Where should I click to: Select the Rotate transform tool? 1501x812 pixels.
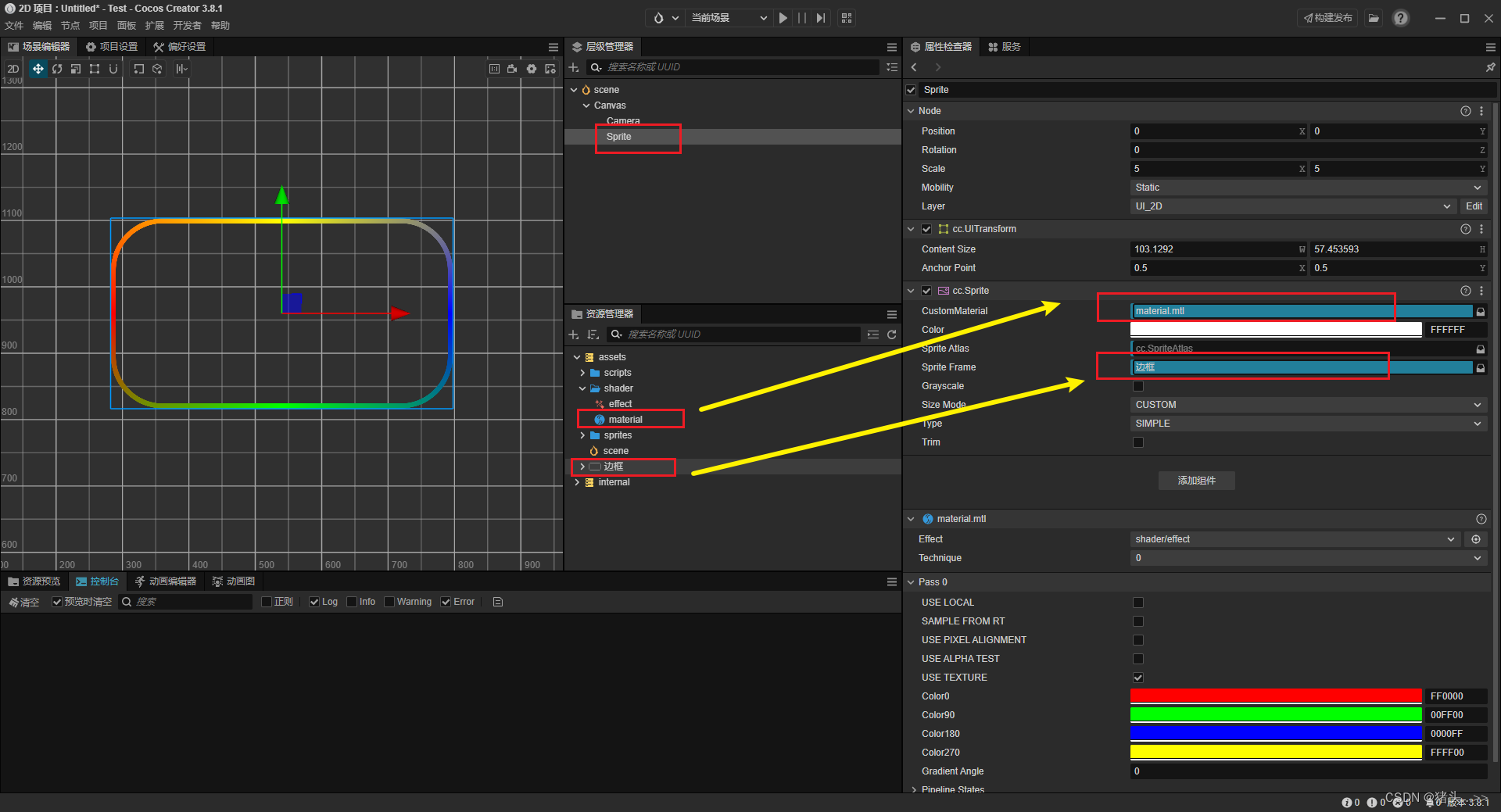57,69
